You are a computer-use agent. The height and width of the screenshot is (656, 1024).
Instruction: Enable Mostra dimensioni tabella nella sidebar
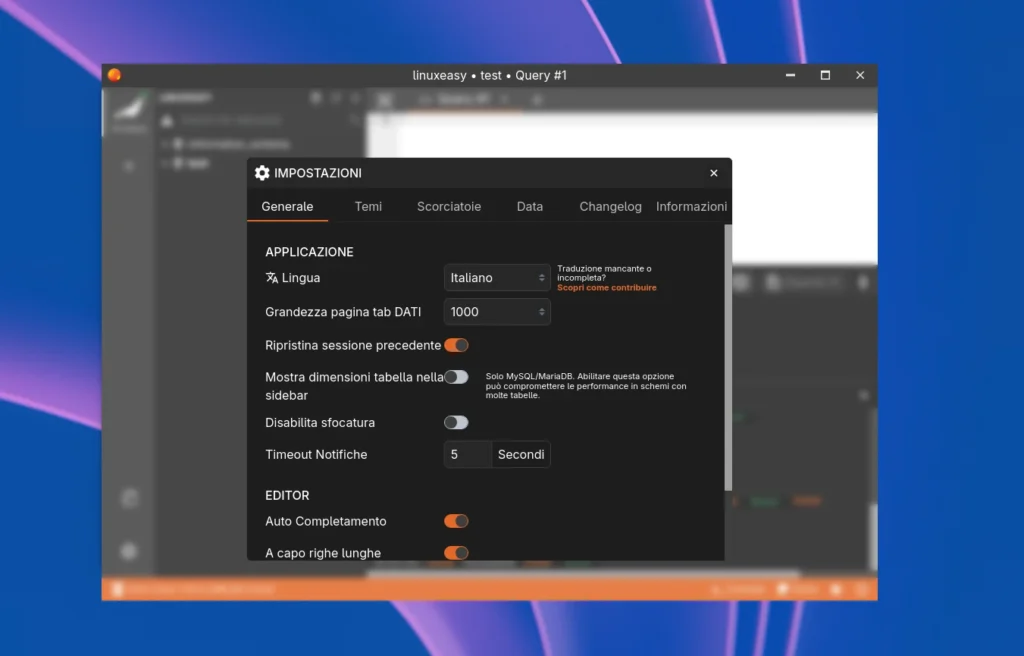456,377
